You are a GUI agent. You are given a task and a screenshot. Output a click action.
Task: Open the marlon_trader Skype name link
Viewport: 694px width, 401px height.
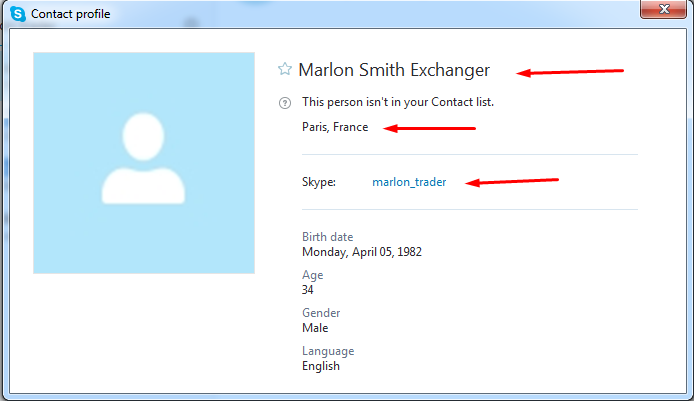[x=409, y=182]
